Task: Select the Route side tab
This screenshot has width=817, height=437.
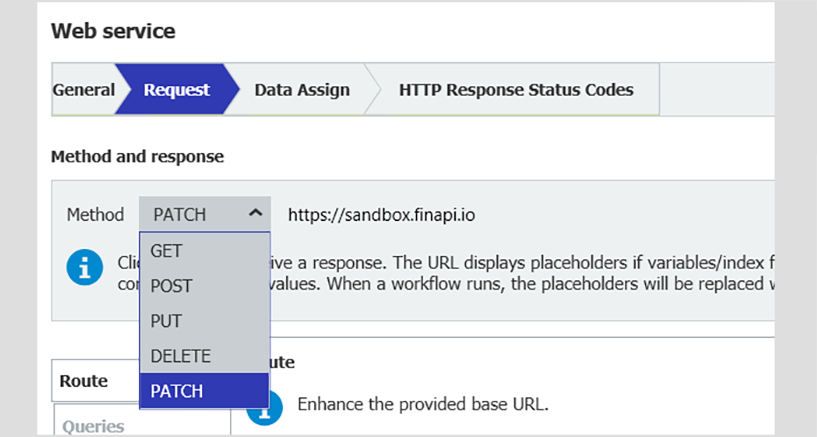Action: [x=84, y=381]
